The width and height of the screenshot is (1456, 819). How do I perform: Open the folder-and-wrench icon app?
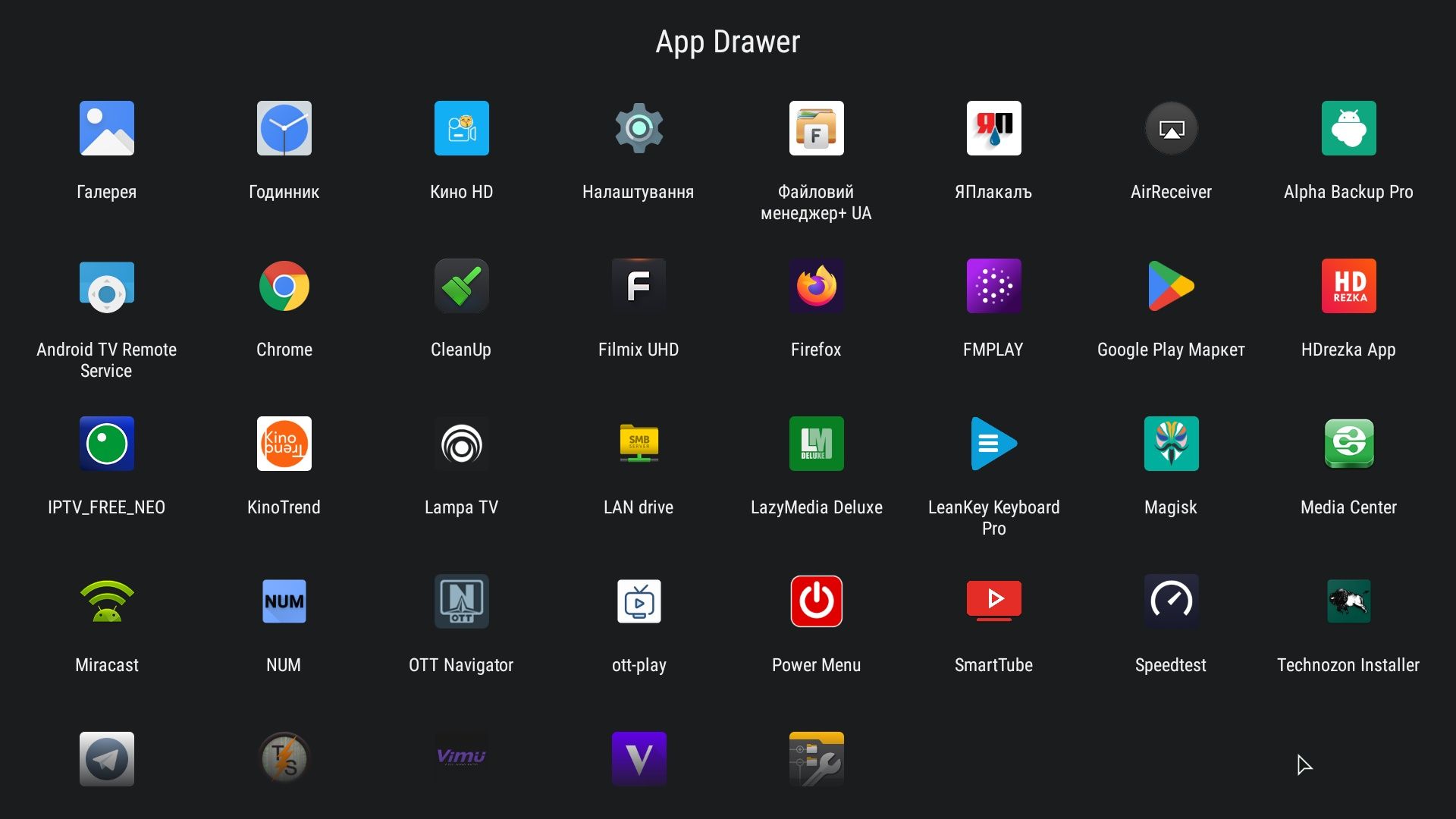pyautogui.click(x=817, y=759)
